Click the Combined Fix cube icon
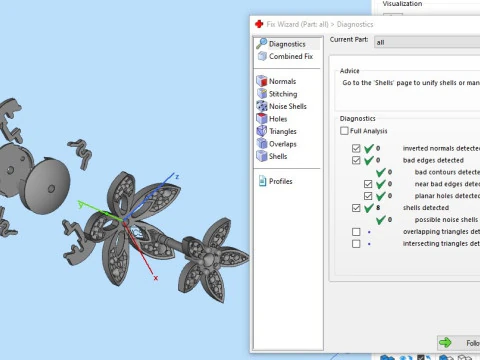This screenshot has width=480, height=360. pyautogui.click(x=262, y=56)
